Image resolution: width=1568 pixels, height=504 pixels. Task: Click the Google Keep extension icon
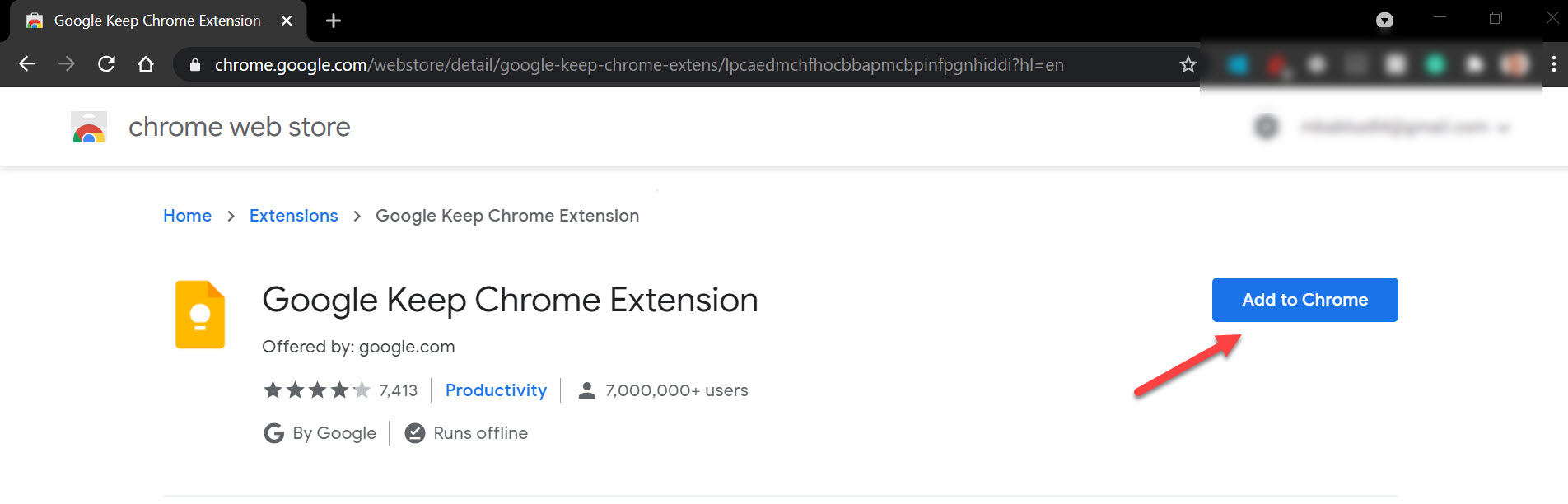click(x=200, y=315)
